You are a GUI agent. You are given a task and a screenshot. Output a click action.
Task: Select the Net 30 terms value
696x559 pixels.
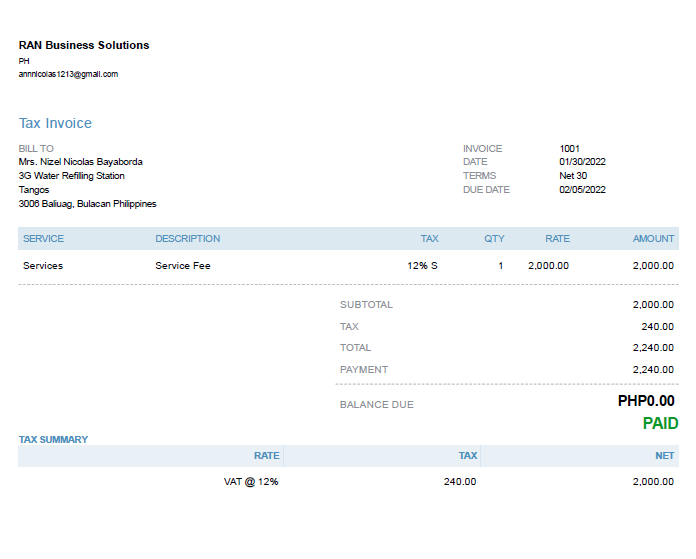573,176
